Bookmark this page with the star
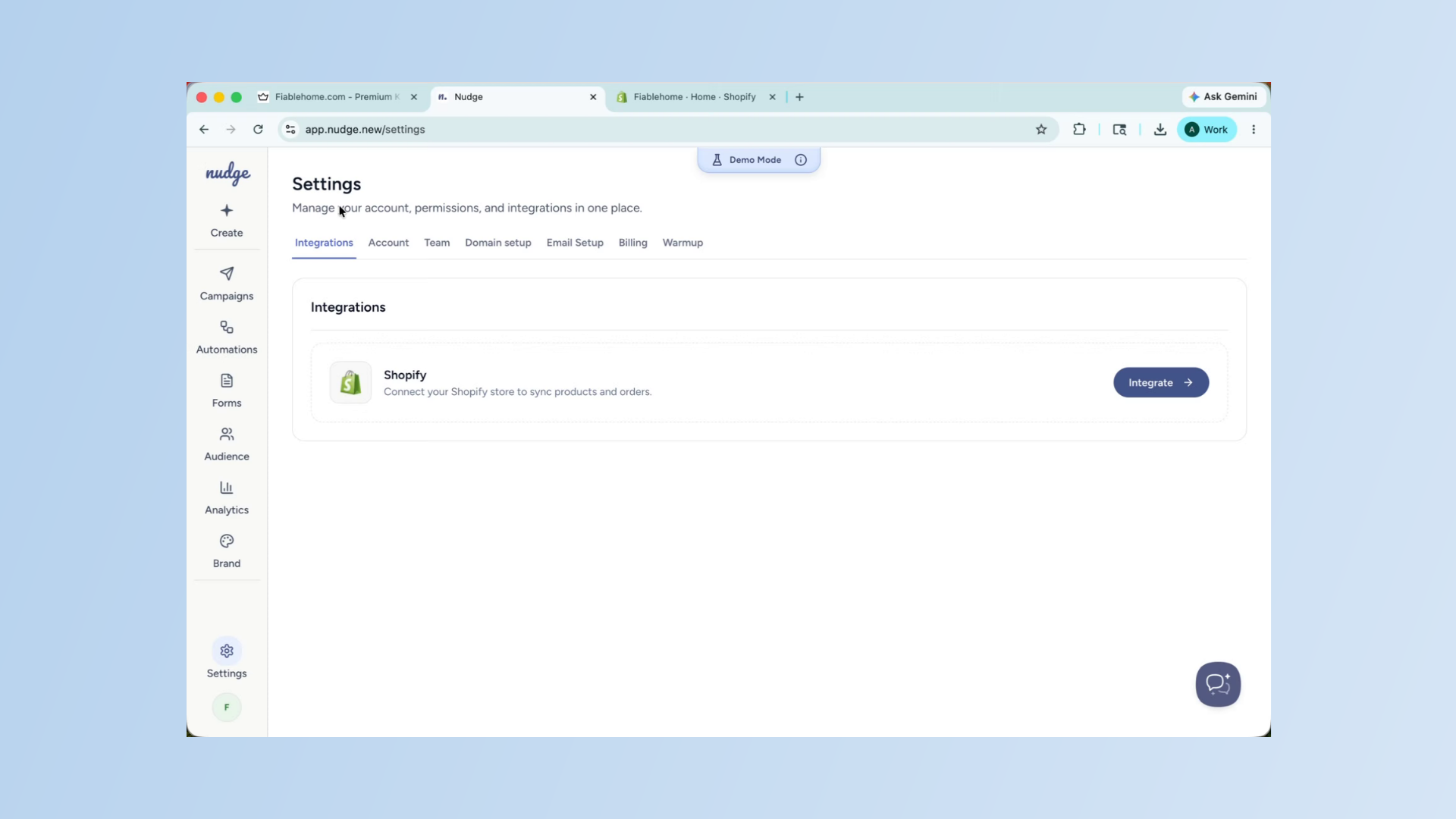Screen dimensions: 1456x819 [x=1041, y=130]
